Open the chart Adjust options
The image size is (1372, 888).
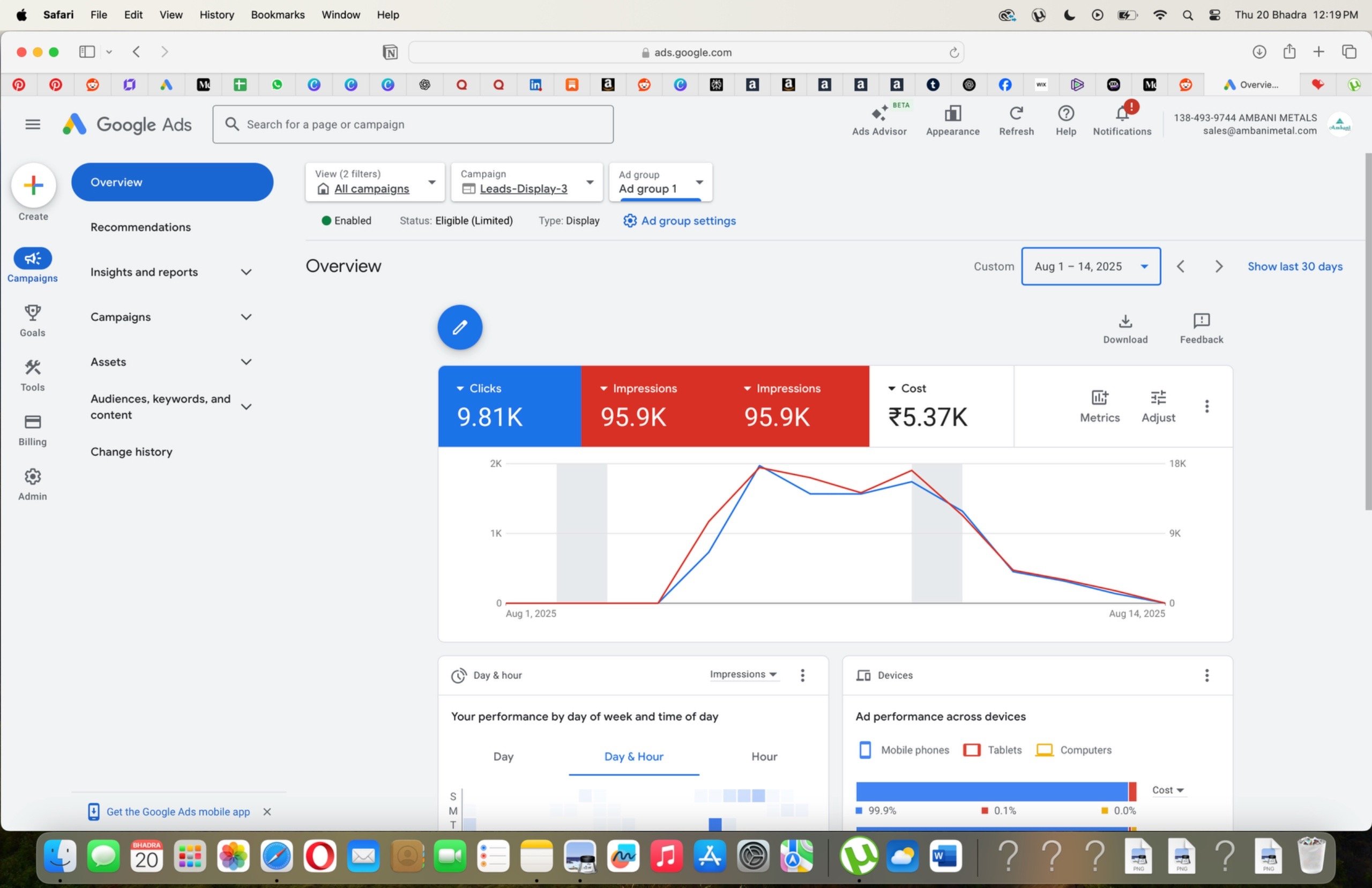[1159, 405]
